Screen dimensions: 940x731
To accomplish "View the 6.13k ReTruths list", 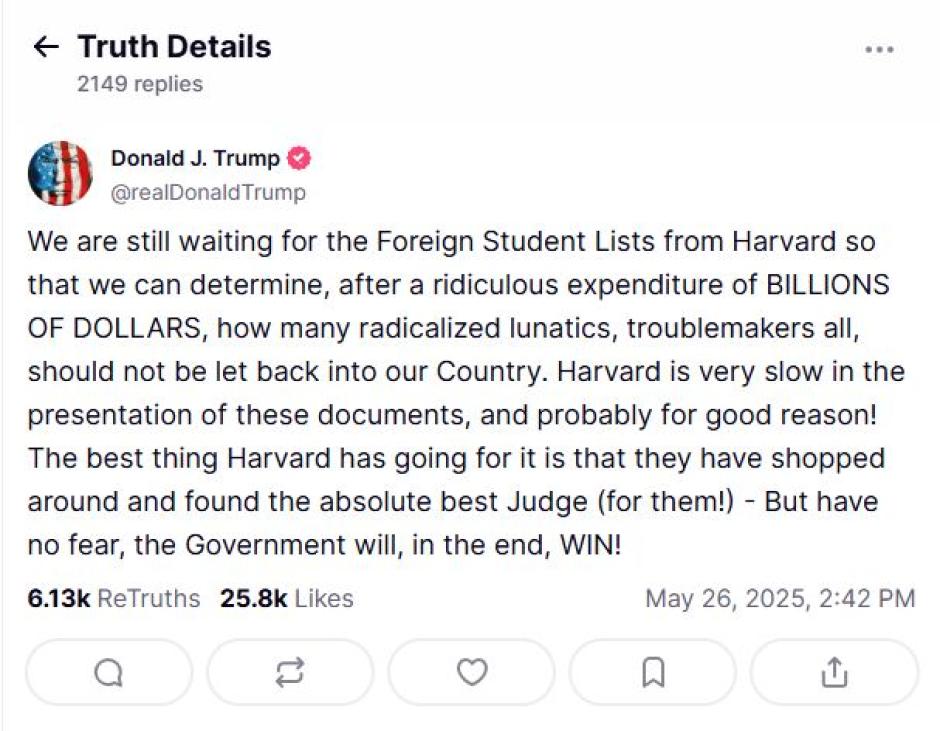I will pyautogui.click(x=119, y=599).
